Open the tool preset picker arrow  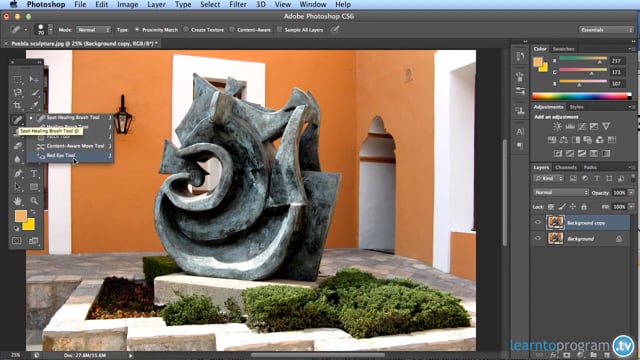[x=26, y=30]
